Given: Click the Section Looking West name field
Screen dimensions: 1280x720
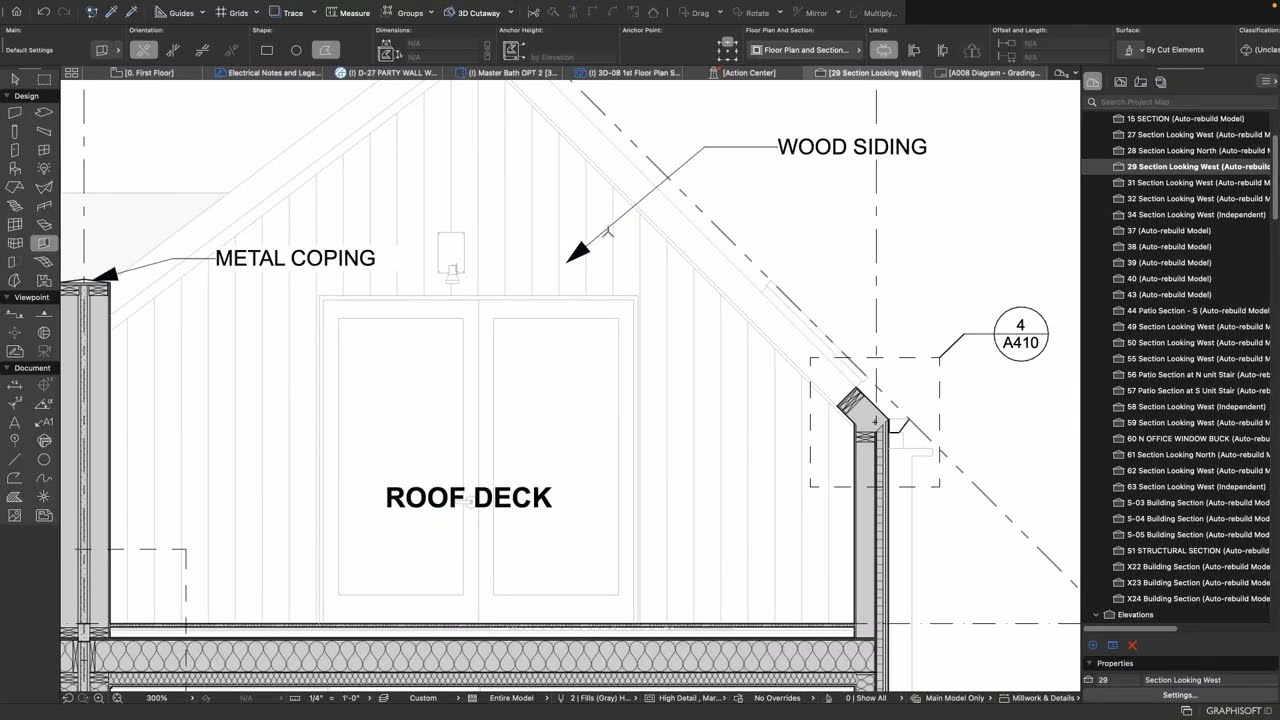Looking at the screenshot, I should pyautogui.click(x=1208, y=680).
